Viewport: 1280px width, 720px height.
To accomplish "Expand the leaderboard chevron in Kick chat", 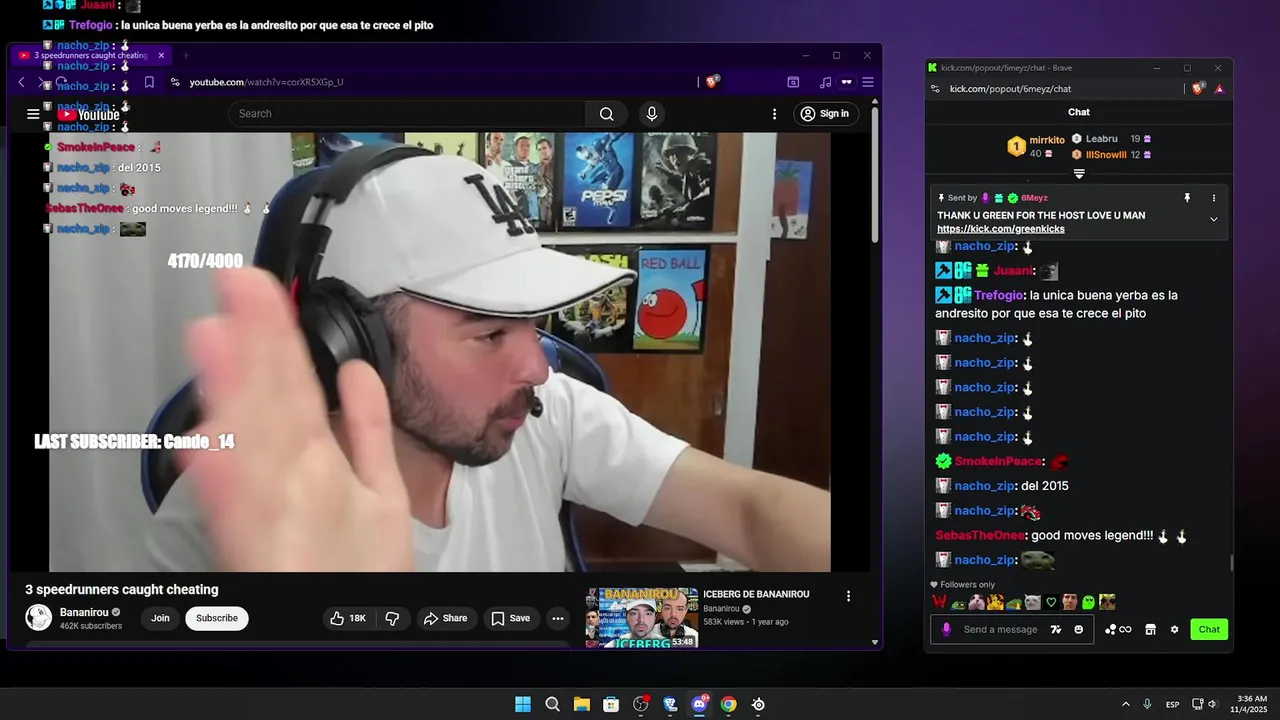I will tap(1079, 174).
